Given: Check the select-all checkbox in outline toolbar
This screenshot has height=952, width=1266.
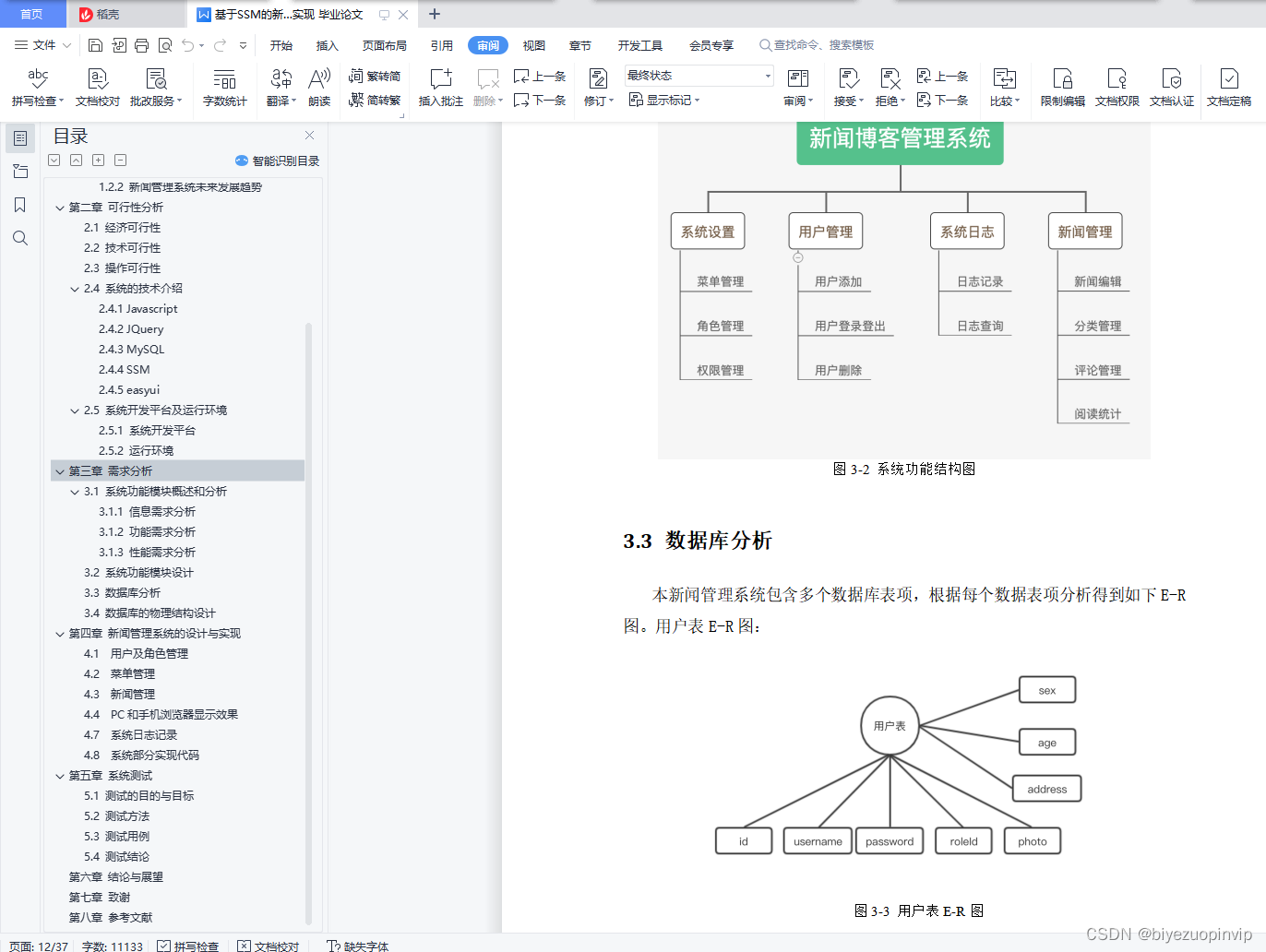Looking at the screenshot, I should pyautogui.click(x=54, y=160).
